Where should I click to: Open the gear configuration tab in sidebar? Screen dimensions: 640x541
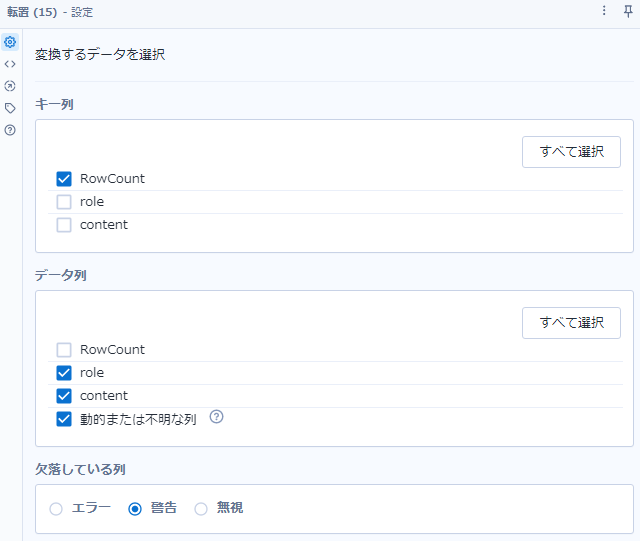(x=10, y=42)
